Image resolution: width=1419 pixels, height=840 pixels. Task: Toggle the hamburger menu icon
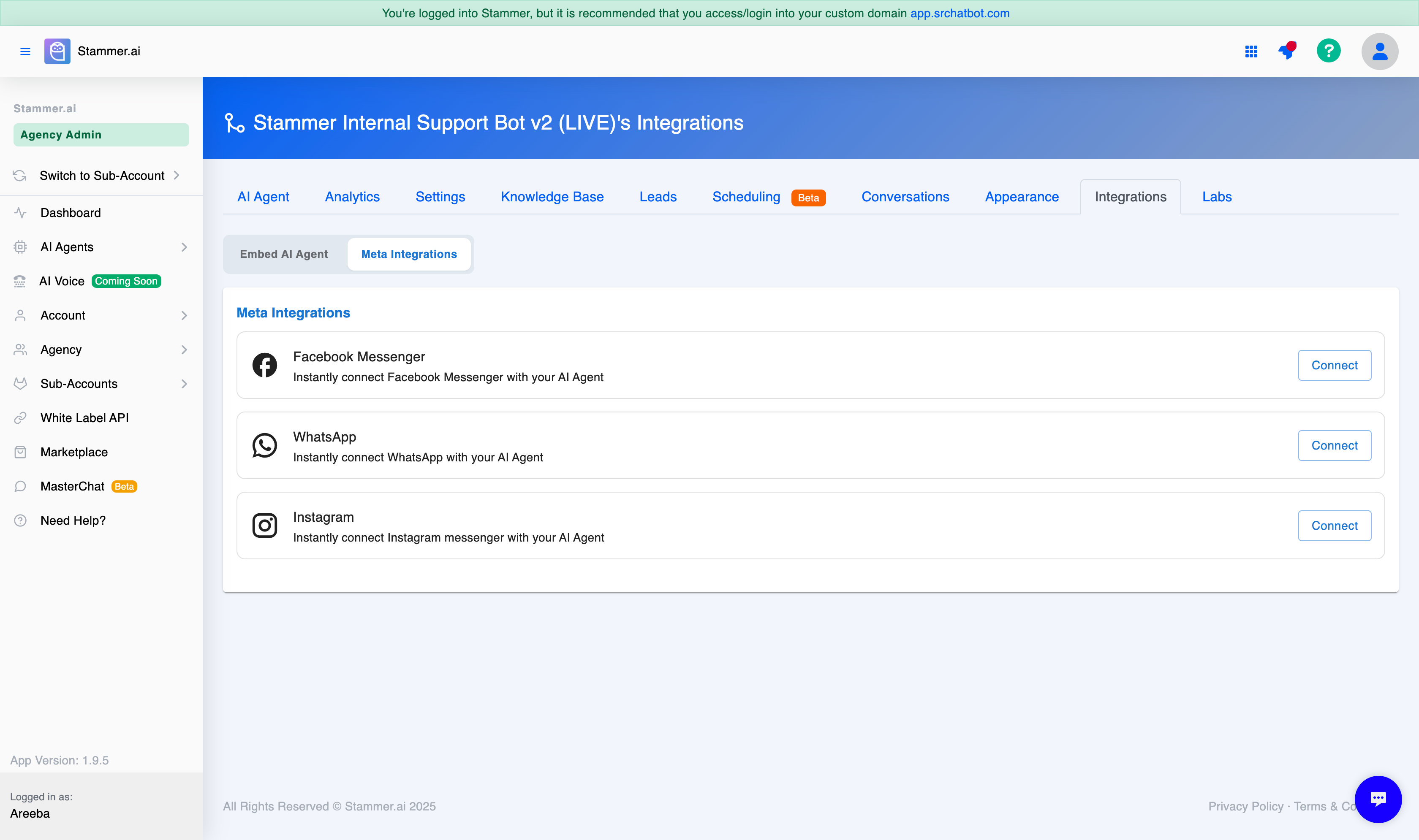[25, 51]
